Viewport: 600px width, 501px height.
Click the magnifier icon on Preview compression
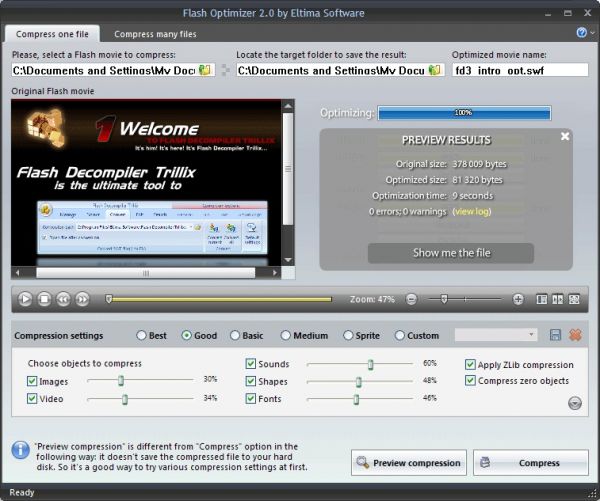362,462
